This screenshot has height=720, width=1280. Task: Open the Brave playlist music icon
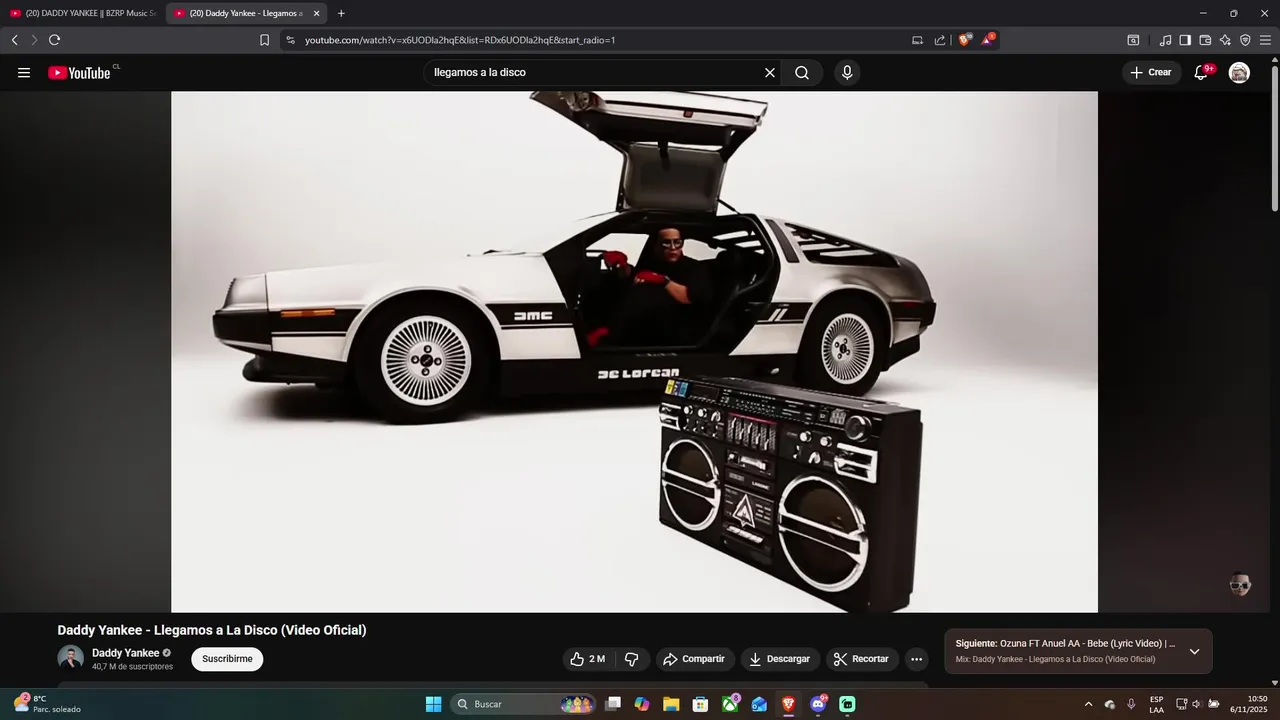point(1165,40)
